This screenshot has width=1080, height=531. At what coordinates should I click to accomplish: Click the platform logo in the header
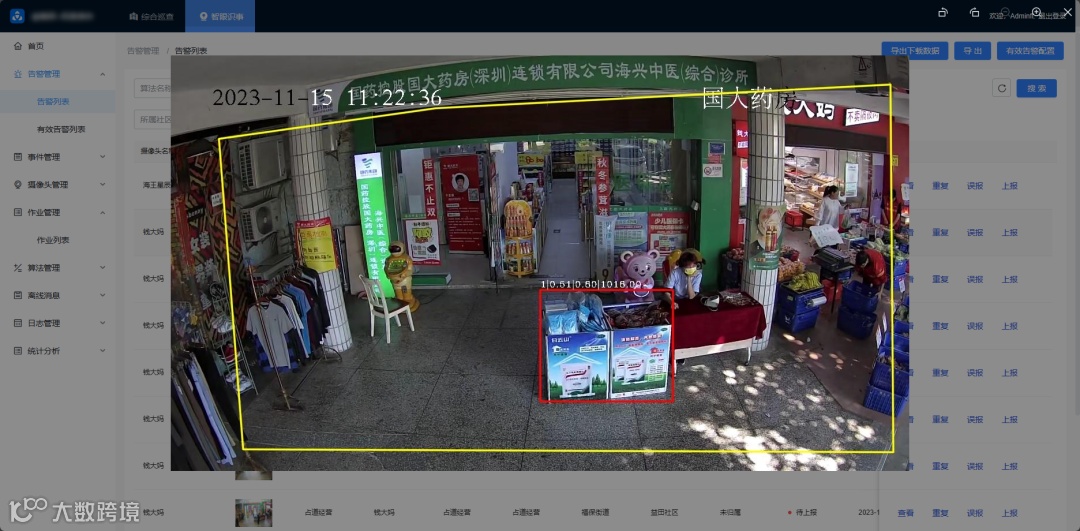pos(17,16)
